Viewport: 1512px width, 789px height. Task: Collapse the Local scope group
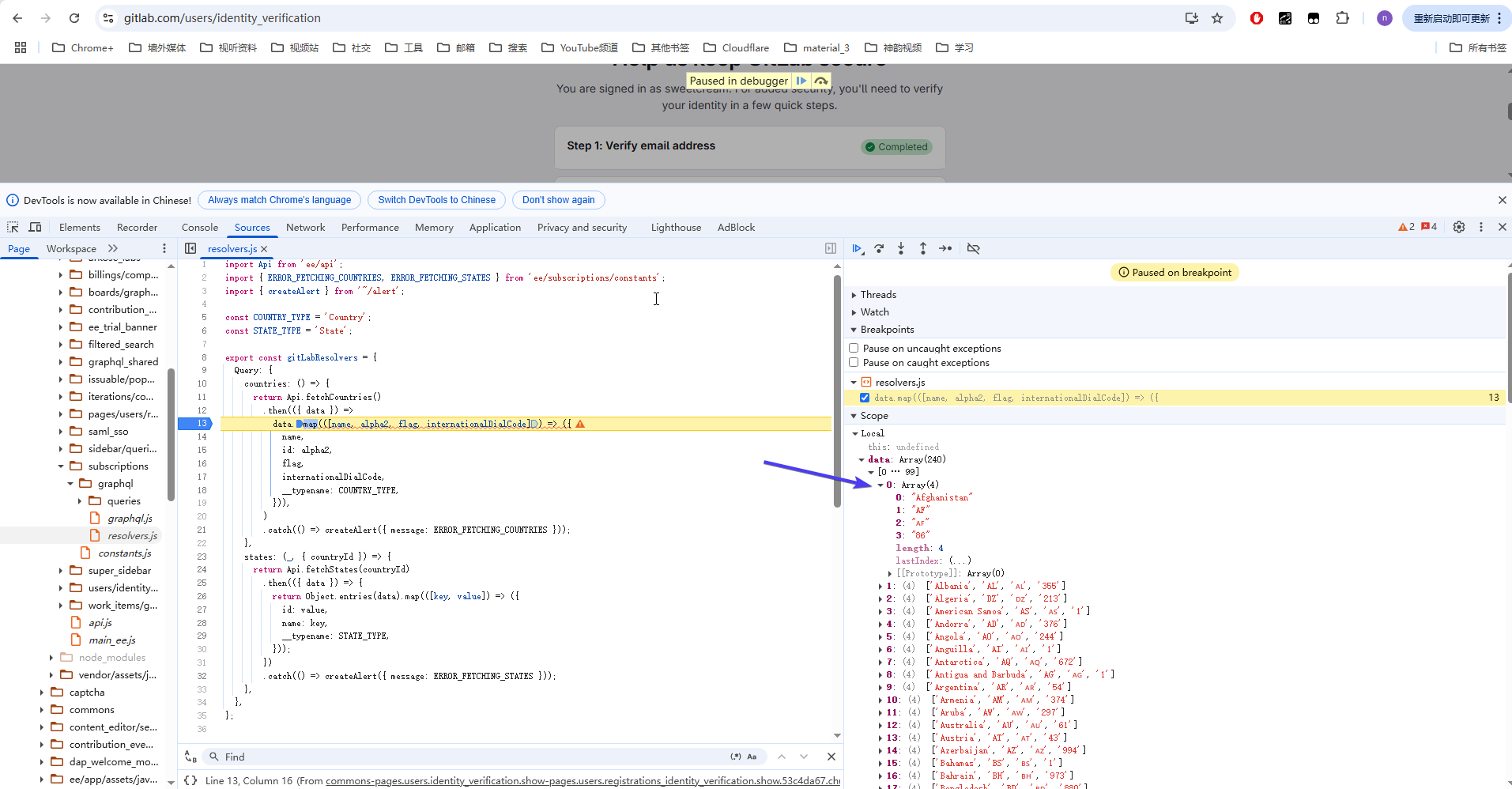pyautogui.click(x=855, y=433)
